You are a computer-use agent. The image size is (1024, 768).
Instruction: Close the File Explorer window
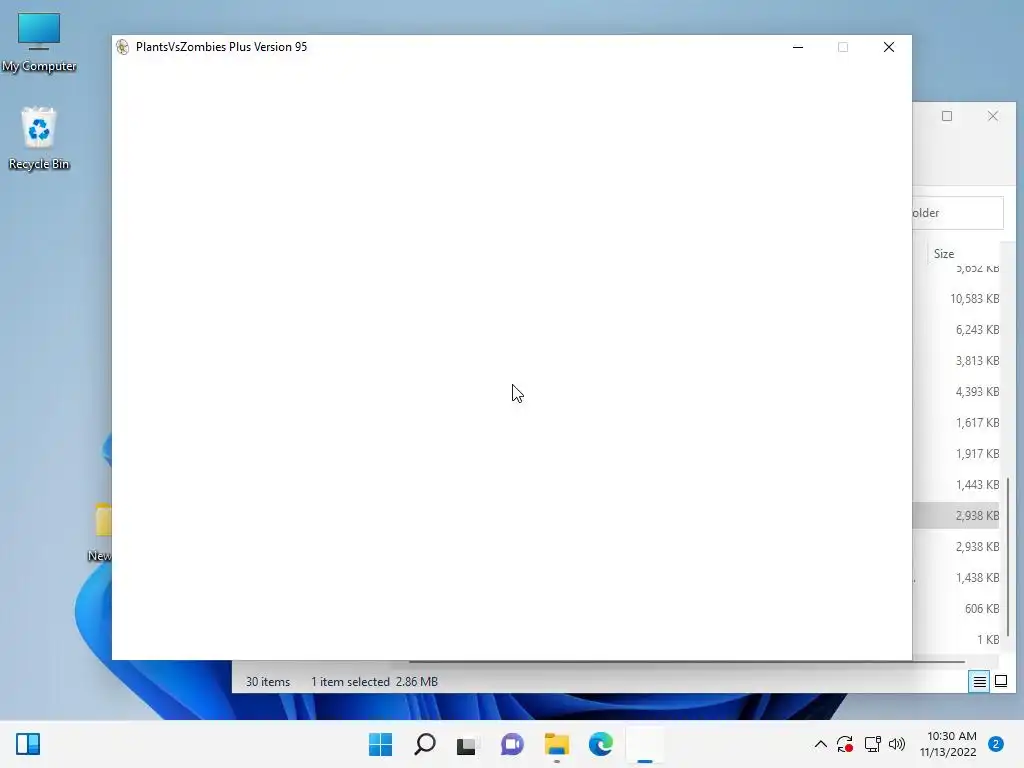(993, 116)
